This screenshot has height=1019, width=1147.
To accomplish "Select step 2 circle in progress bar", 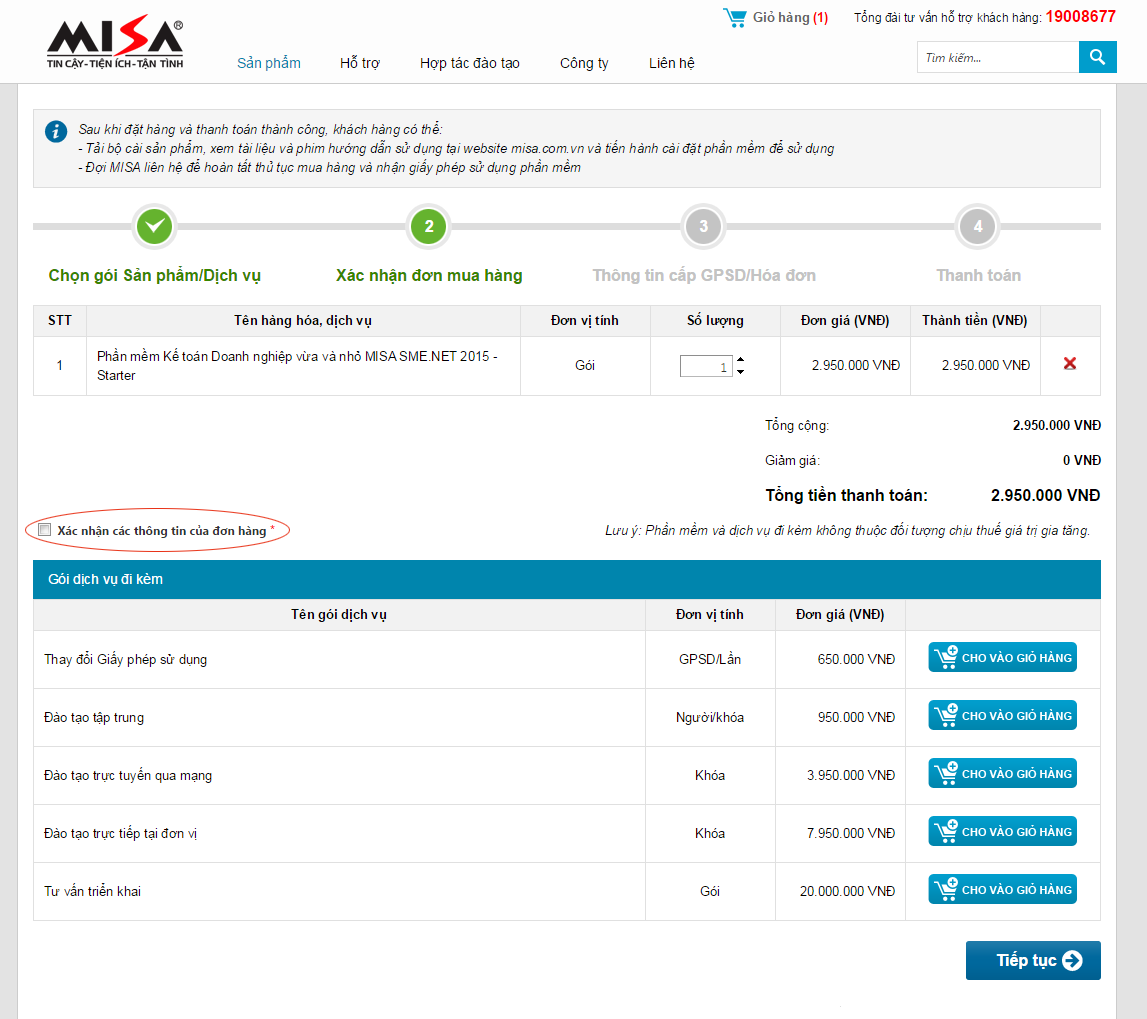I will [x=429, y=226].
